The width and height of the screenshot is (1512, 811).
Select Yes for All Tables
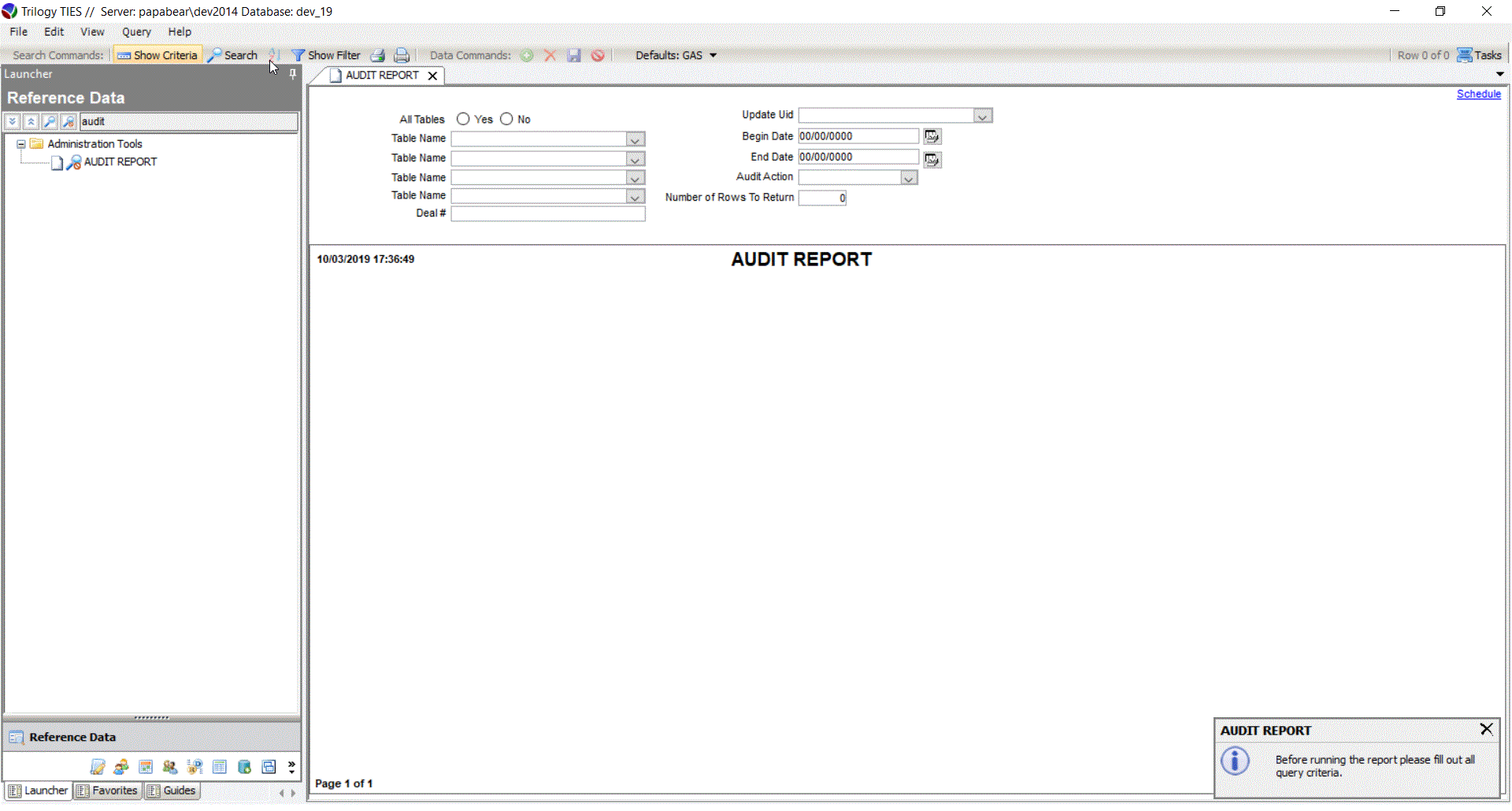click(x=463, y=119)
